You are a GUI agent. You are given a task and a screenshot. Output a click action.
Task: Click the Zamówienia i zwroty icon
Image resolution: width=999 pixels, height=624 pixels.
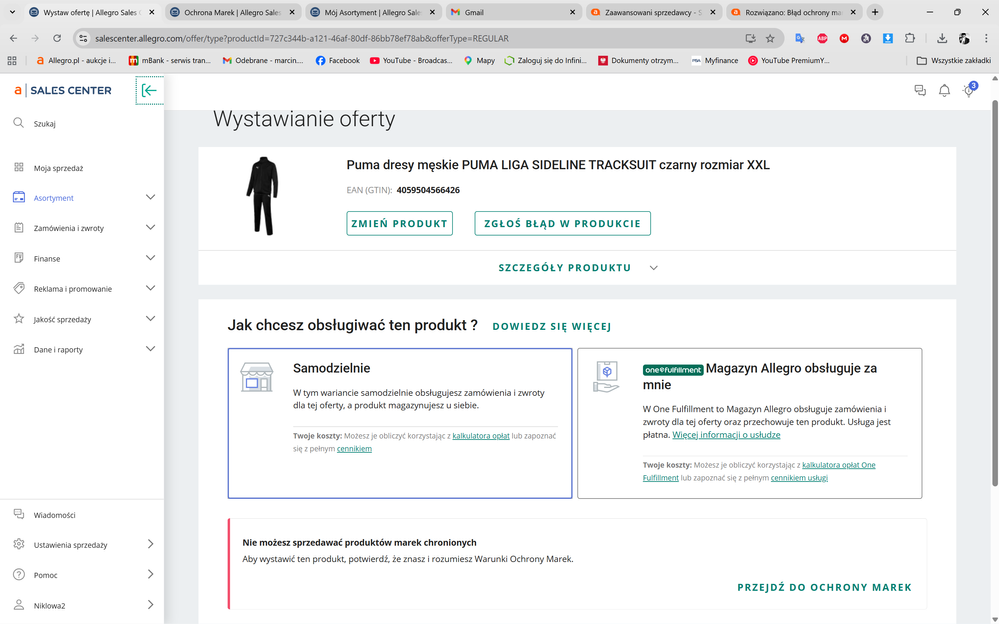coord(18,228)
